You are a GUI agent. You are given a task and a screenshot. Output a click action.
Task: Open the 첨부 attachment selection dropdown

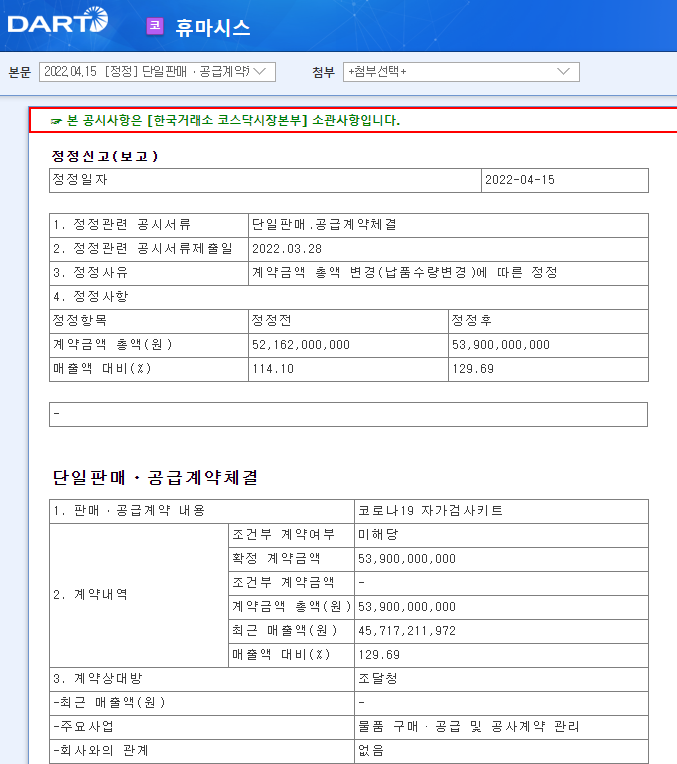point(461,72)
